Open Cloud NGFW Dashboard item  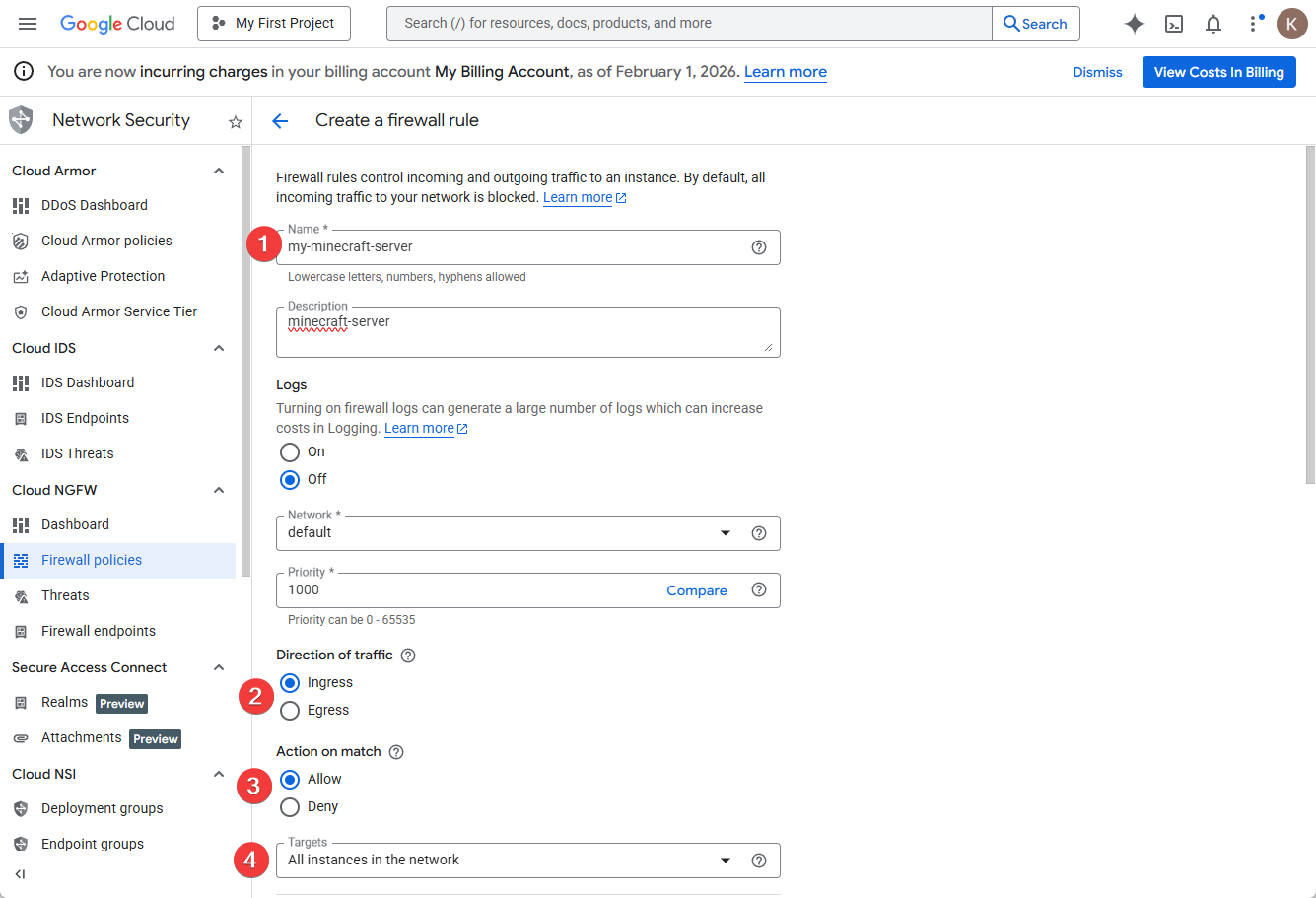pyautogui.click(x=118, y=525)
